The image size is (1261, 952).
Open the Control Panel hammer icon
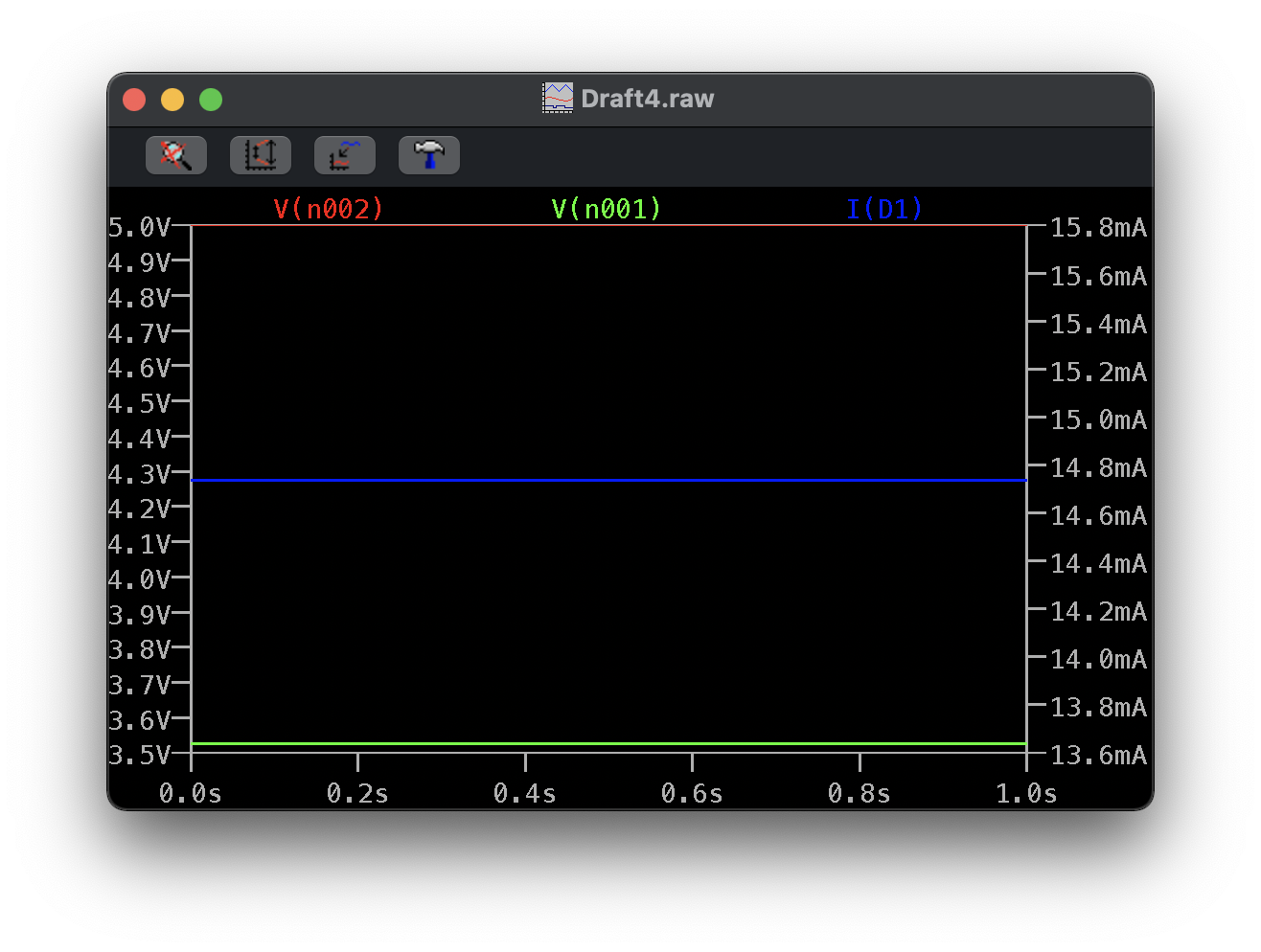429,155
